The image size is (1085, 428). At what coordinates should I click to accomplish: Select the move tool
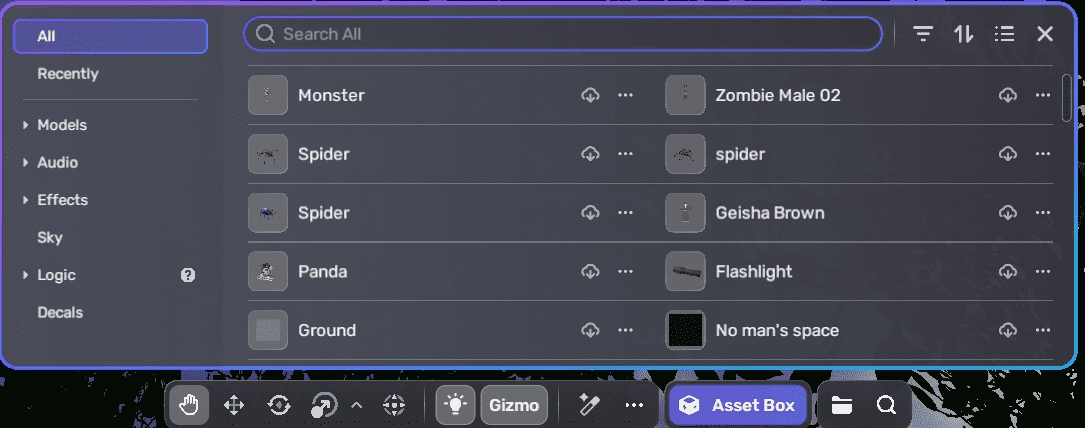click(x=234, y=405)
